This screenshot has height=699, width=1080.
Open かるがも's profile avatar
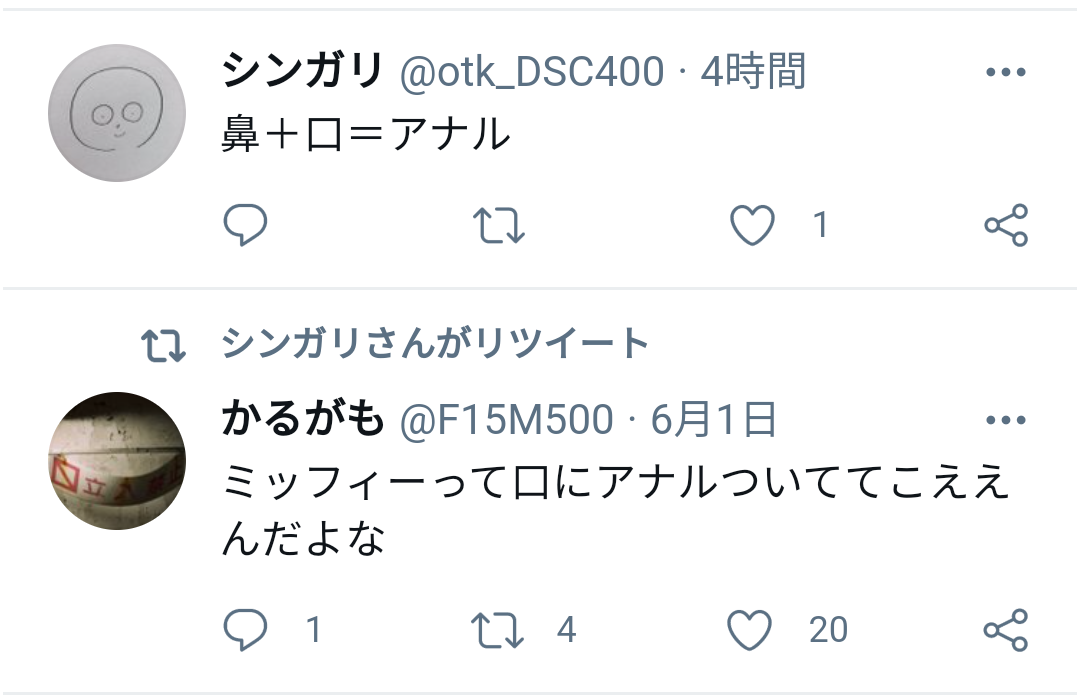117,461
